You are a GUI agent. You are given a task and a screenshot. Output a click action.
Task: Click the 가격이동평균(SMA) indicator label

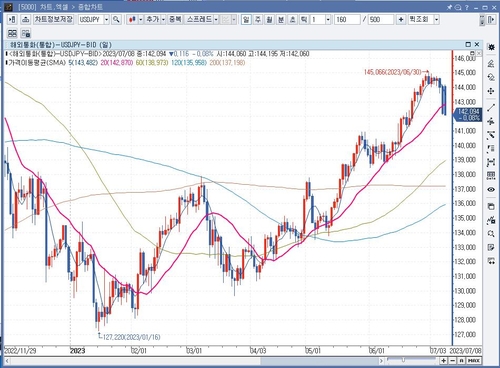[37, 63]
